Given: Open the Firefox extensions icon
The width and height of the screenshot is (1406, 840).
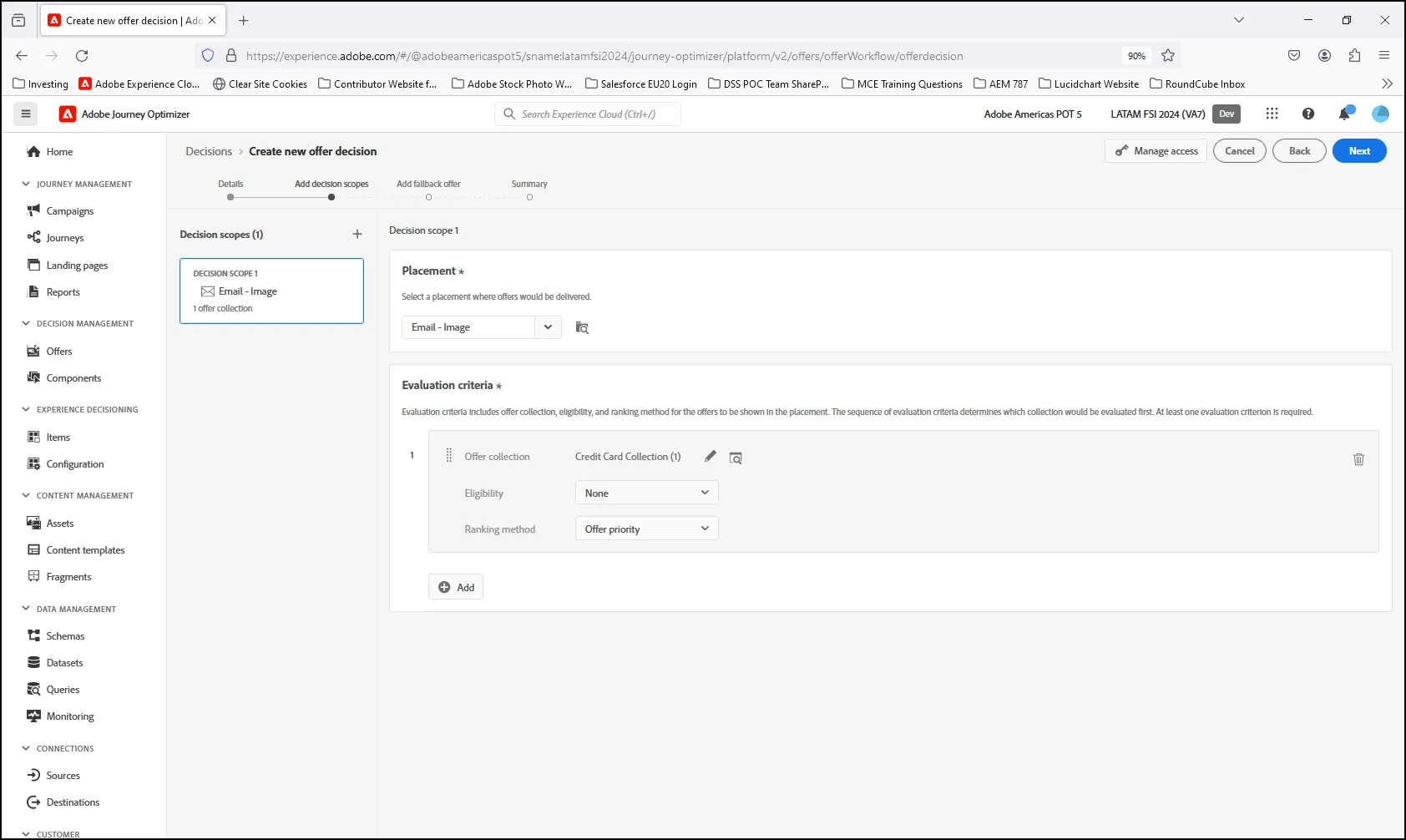Looking at the screenshot, I should pyautogui.click(x=1354, y=56).
